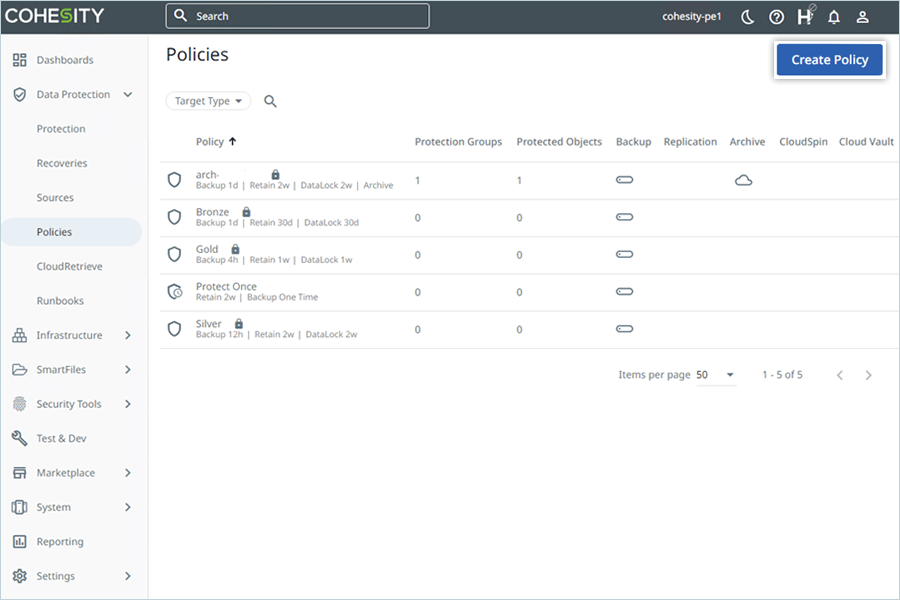Open the Protect Once policy name
The image size is (900, 600).
226,286
